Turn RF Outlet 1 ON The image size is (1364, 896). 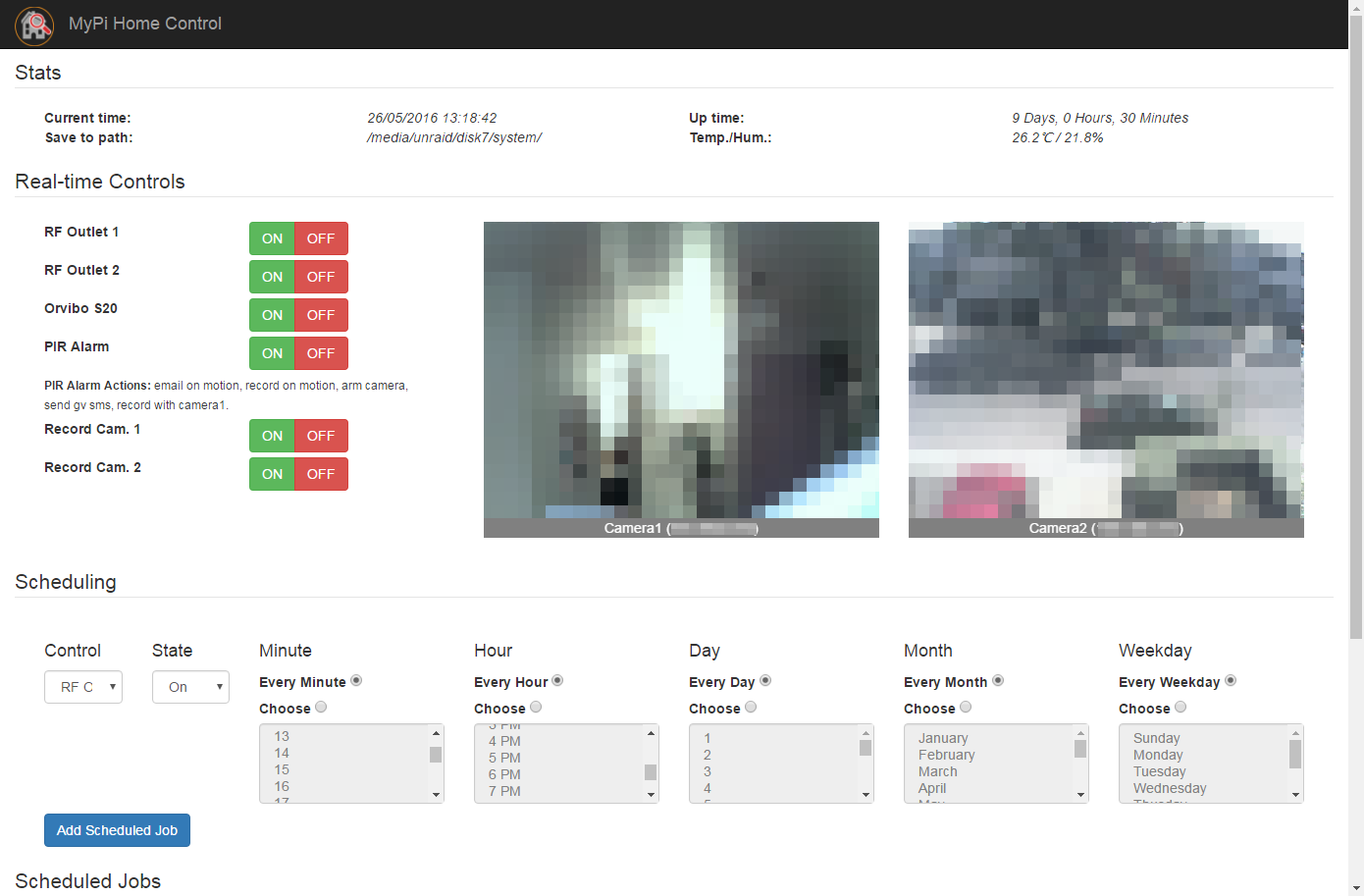tap(272, 238)
